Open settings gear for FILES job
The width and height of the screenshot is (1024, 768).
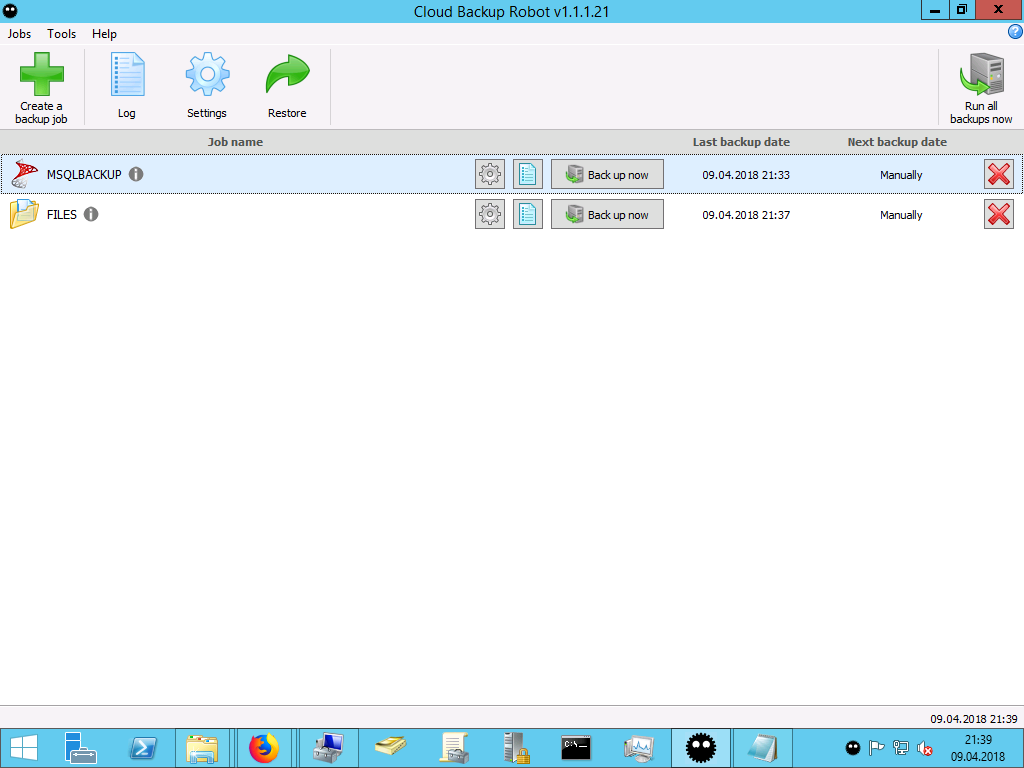click(x=490, y=215)
